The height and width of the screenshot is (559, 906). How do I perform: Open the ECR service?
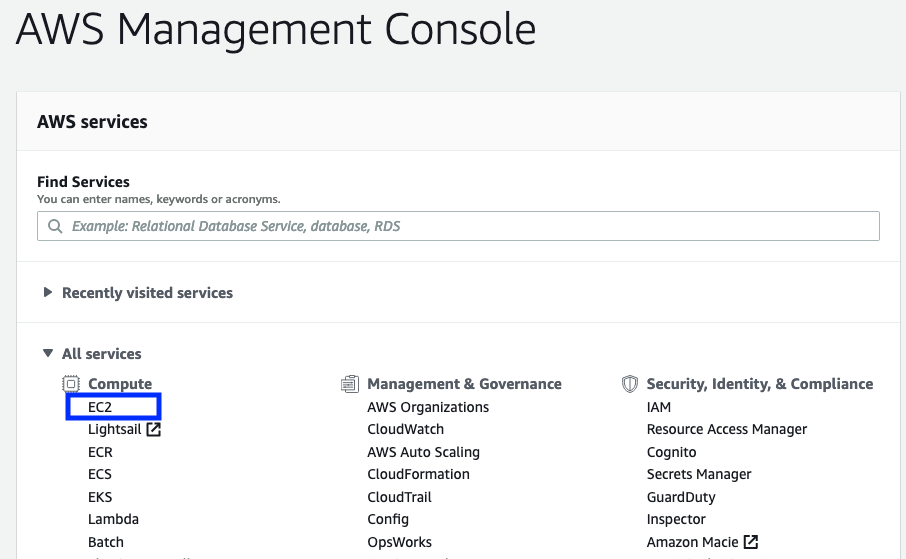click(x=100, y=452)
